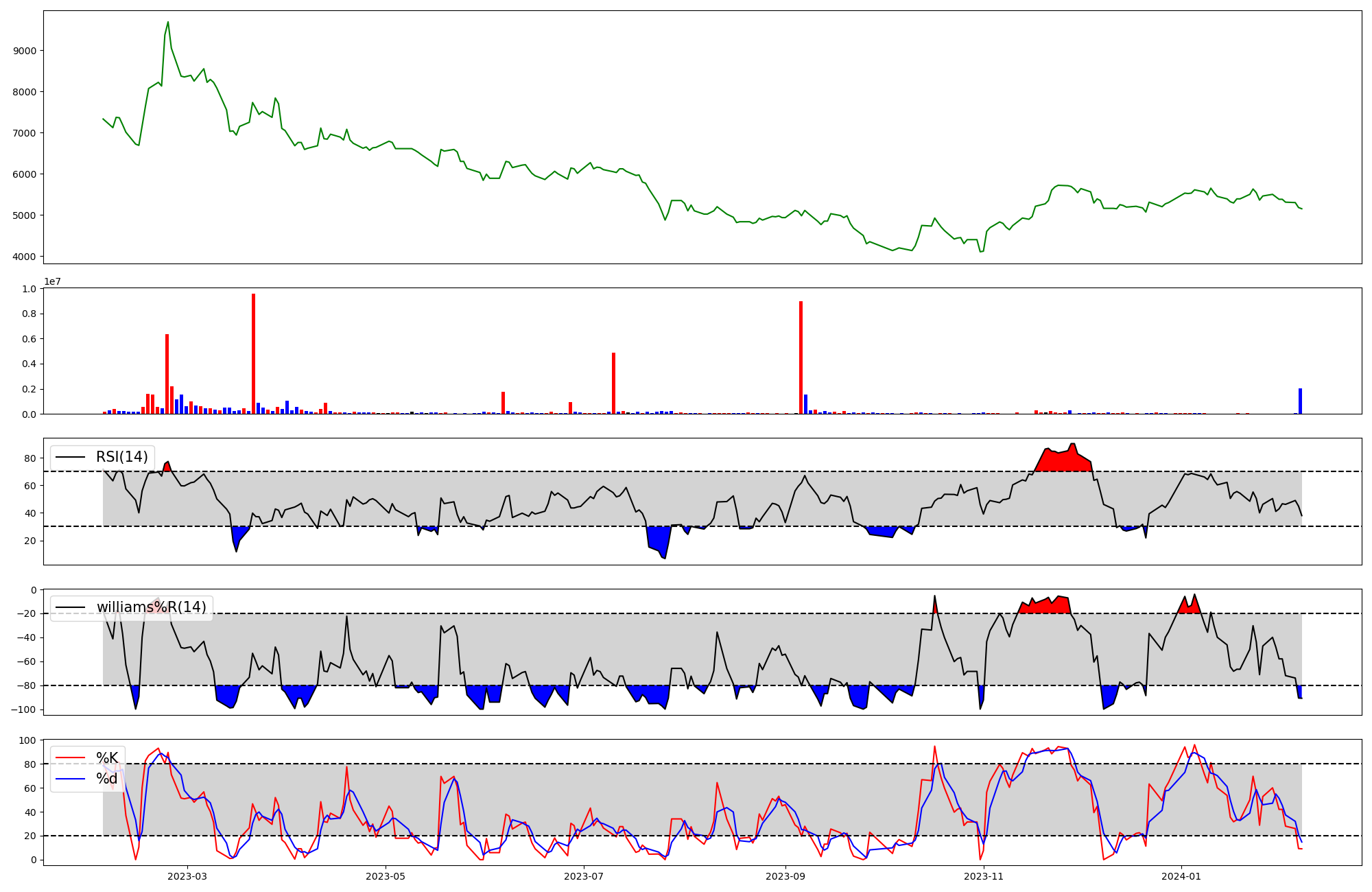Click the williams%R(14) legend label
This screenshot has width=1372, height=892.
pos(151,607)
